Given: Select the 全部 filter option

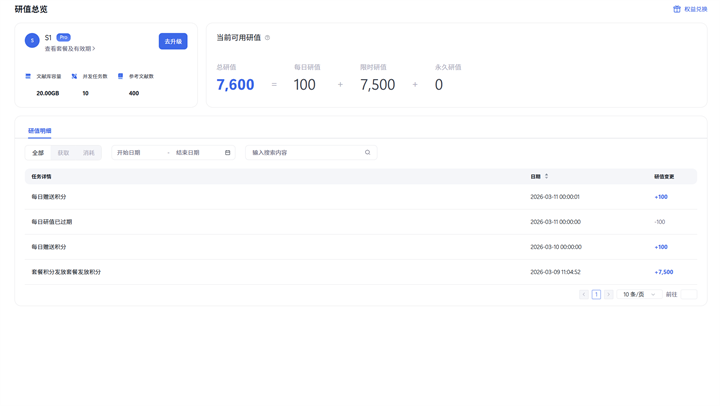Looking at the screenshot, I should (38, 153).
